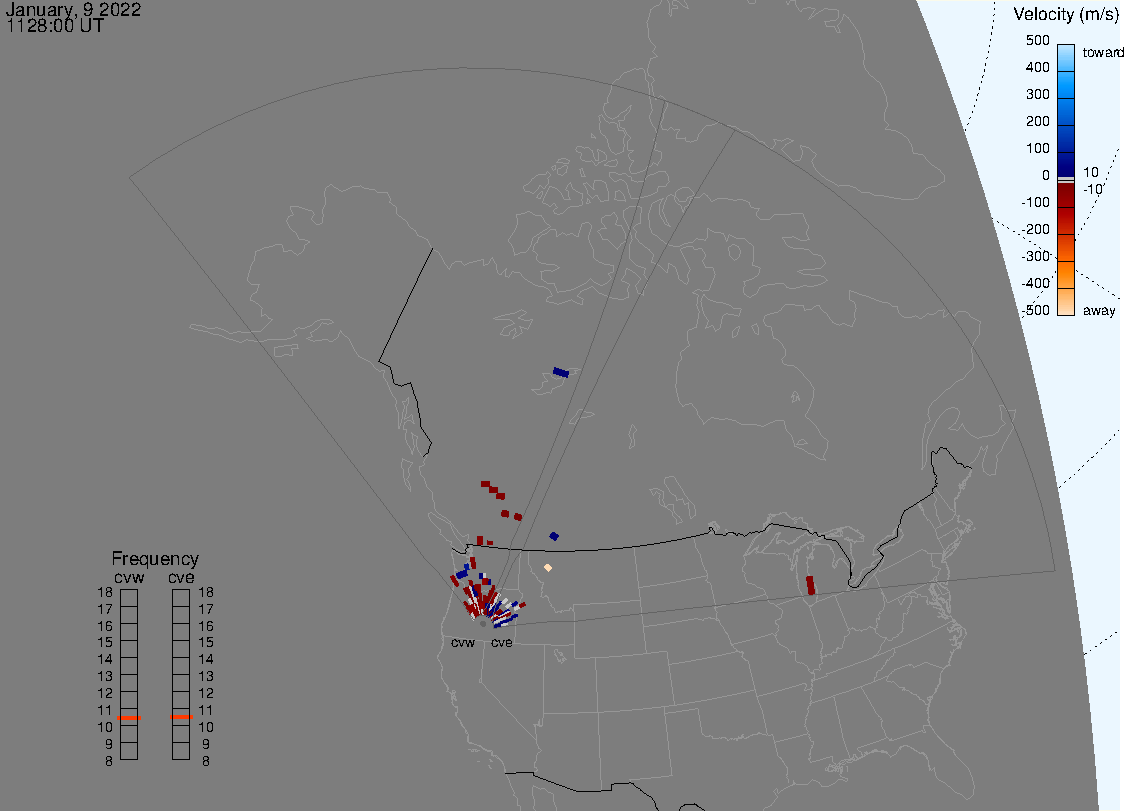Click the isolated blue marker near Canadian border

click(554, 536)
